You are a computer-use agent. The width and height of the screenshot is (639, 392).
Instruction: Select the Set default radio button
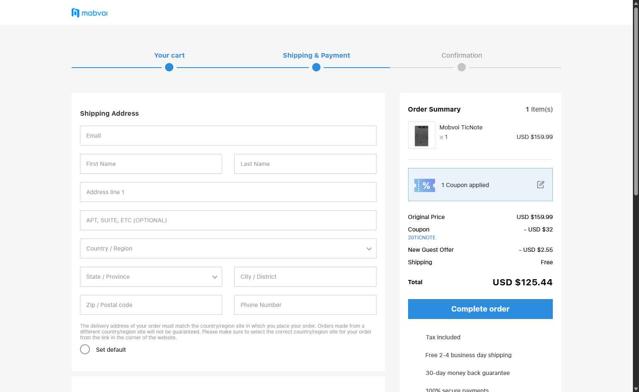click(85, 349)
